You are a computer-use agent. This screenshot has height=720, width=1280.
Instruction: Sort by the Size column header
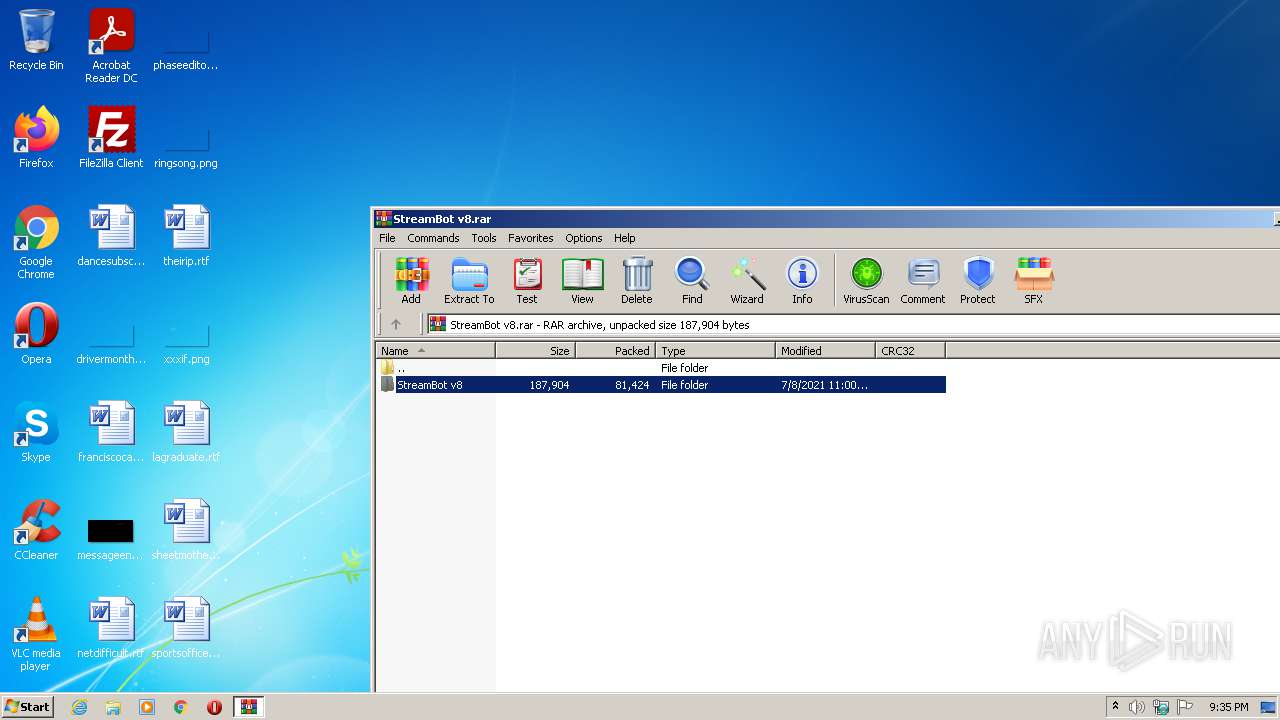[536, 351]
